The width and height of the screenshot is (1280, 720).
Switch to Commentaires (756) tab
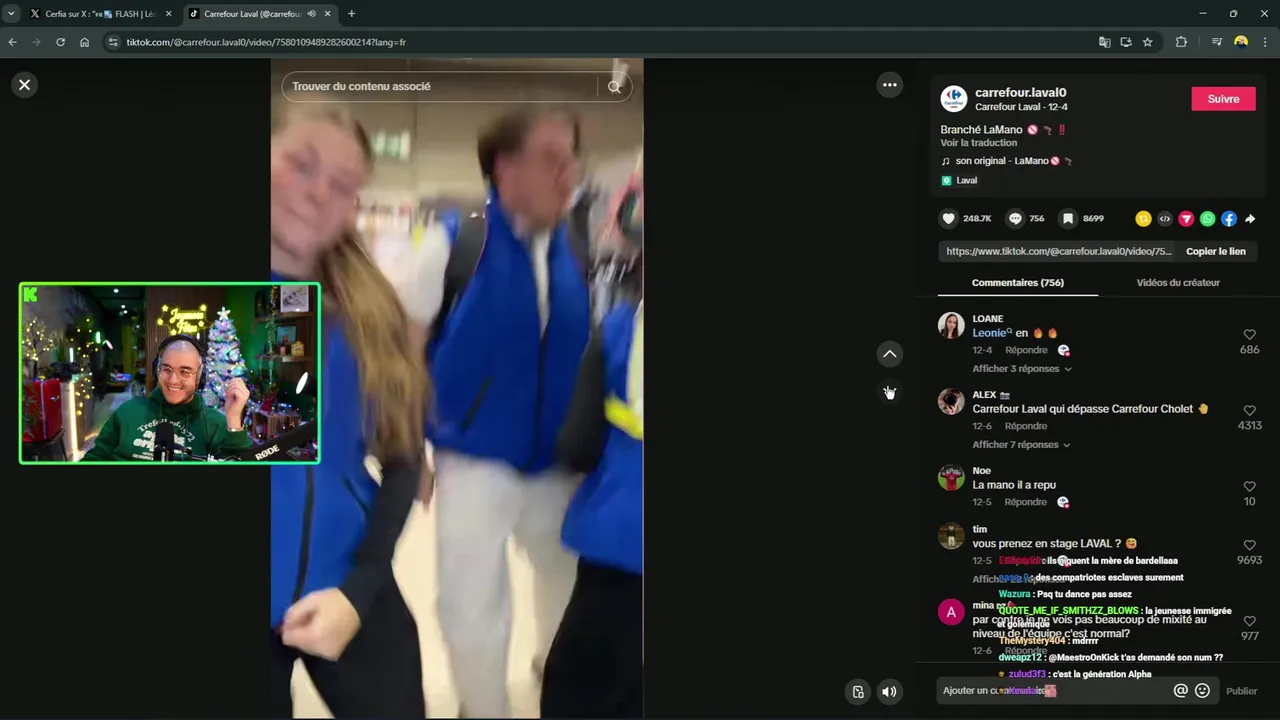(1017, 283)
